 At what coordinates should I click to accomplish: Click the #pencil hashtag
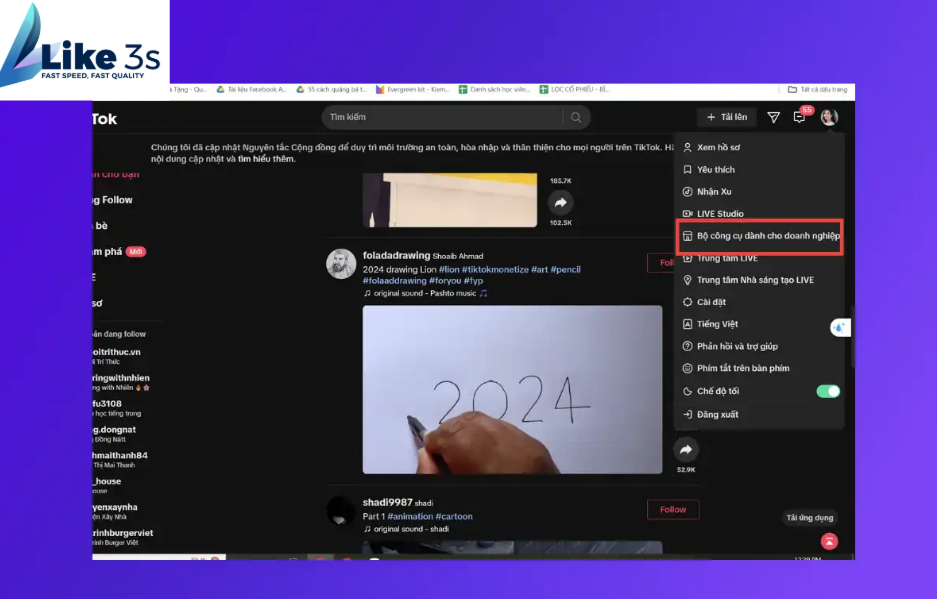565,270
